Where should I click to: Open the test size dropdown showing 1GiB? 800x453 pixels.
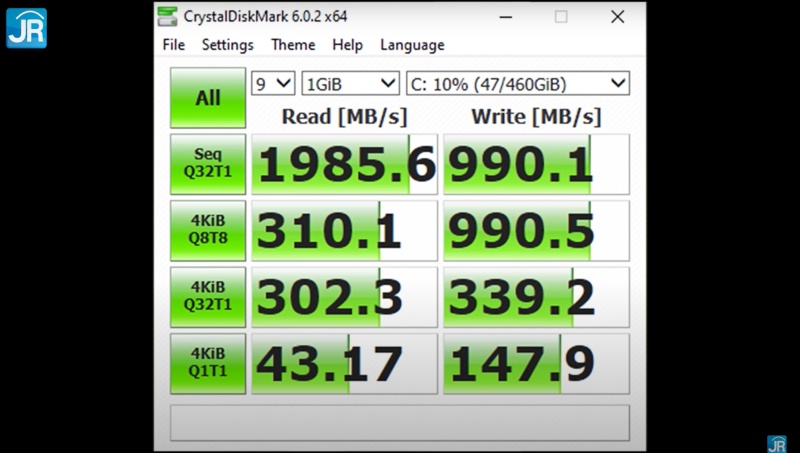(x=351, y=83)
